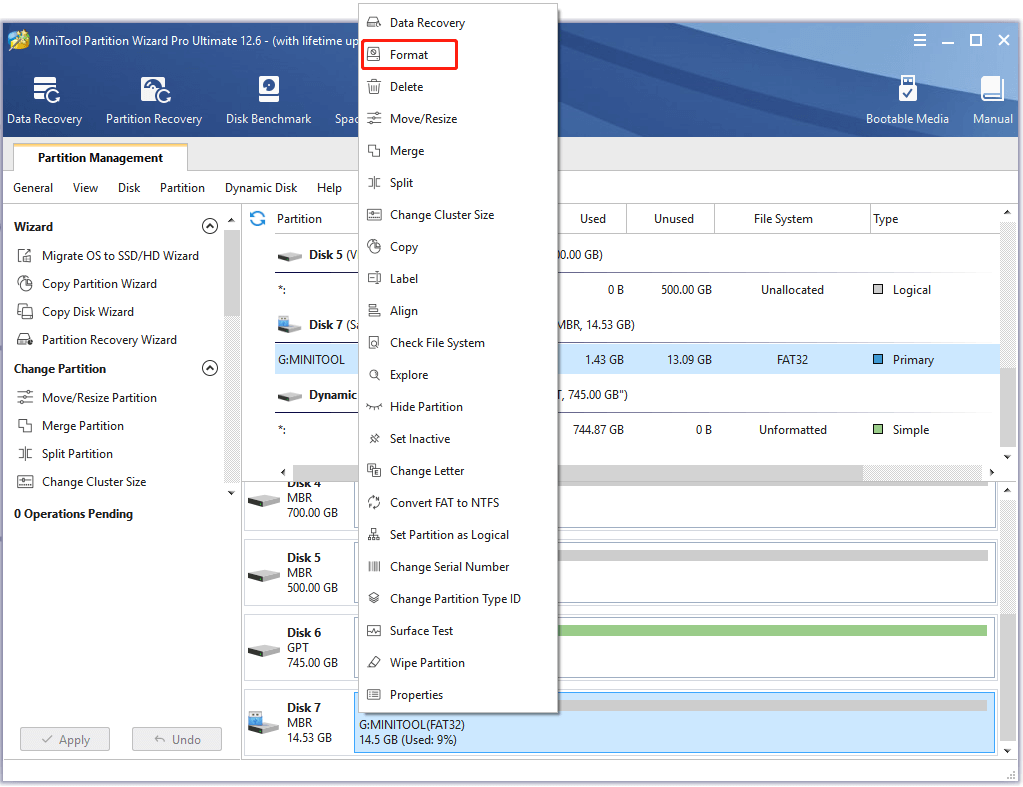The height and width of the screenshot is (787, 1023).
Task: Click the Change Cluster Size sidebar icon
Action: tap(25, 482)
